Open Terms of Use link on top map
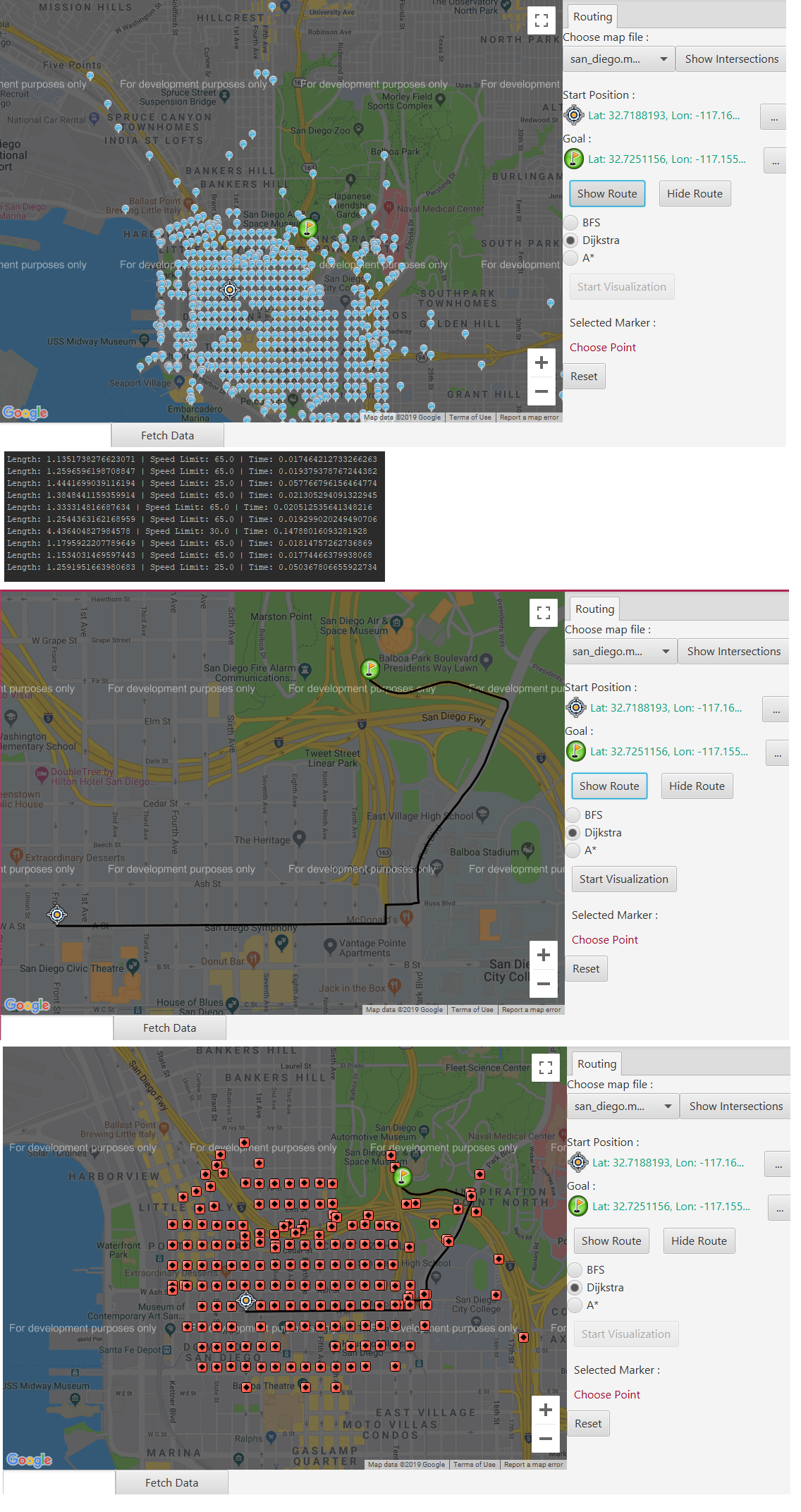The width and height of the screenshot is (801, 1512). (x=470, y=417)
